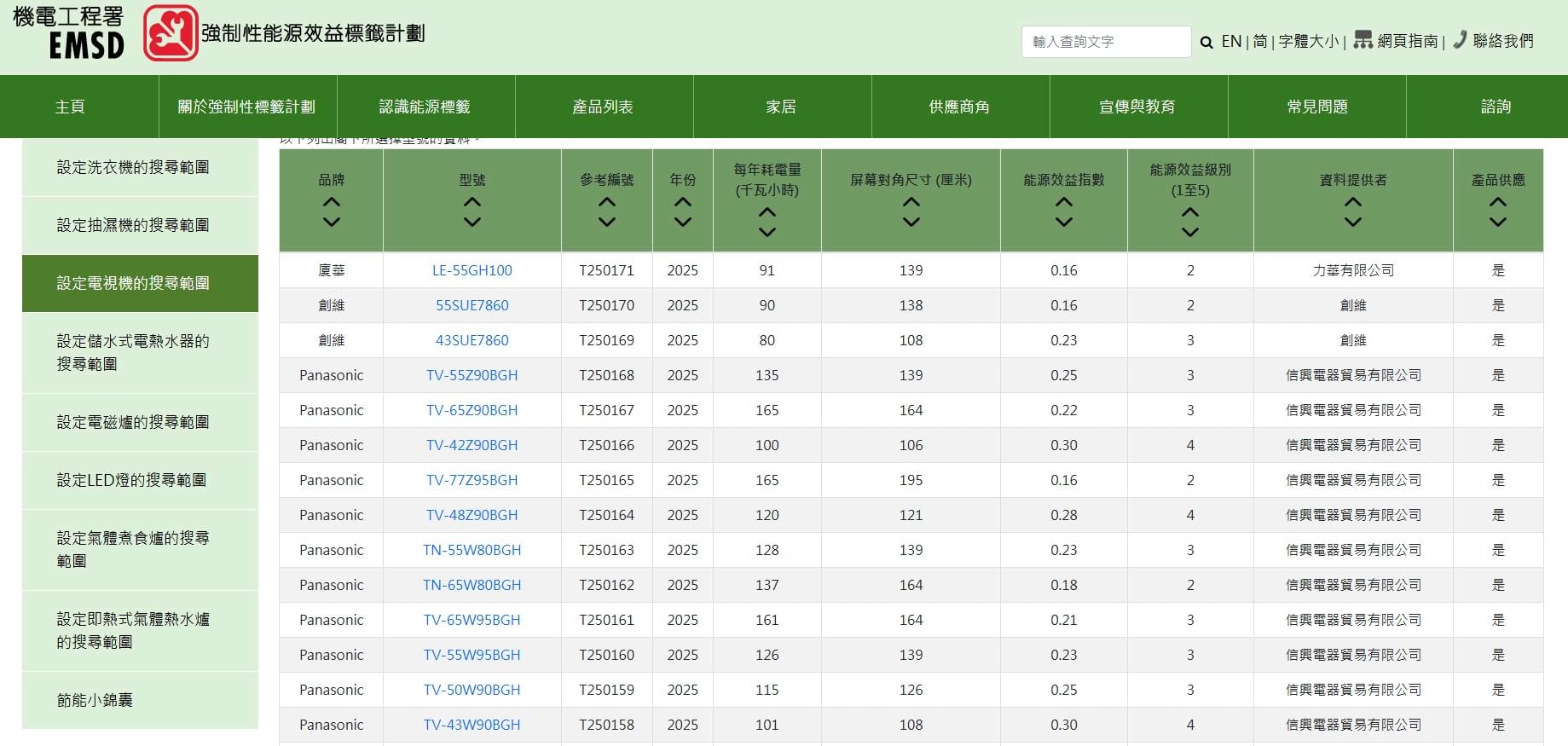The width and height of the screenshot is (1568, 746).
Task: Sort 品牌 column descending arrow
Action: (332, 222)
